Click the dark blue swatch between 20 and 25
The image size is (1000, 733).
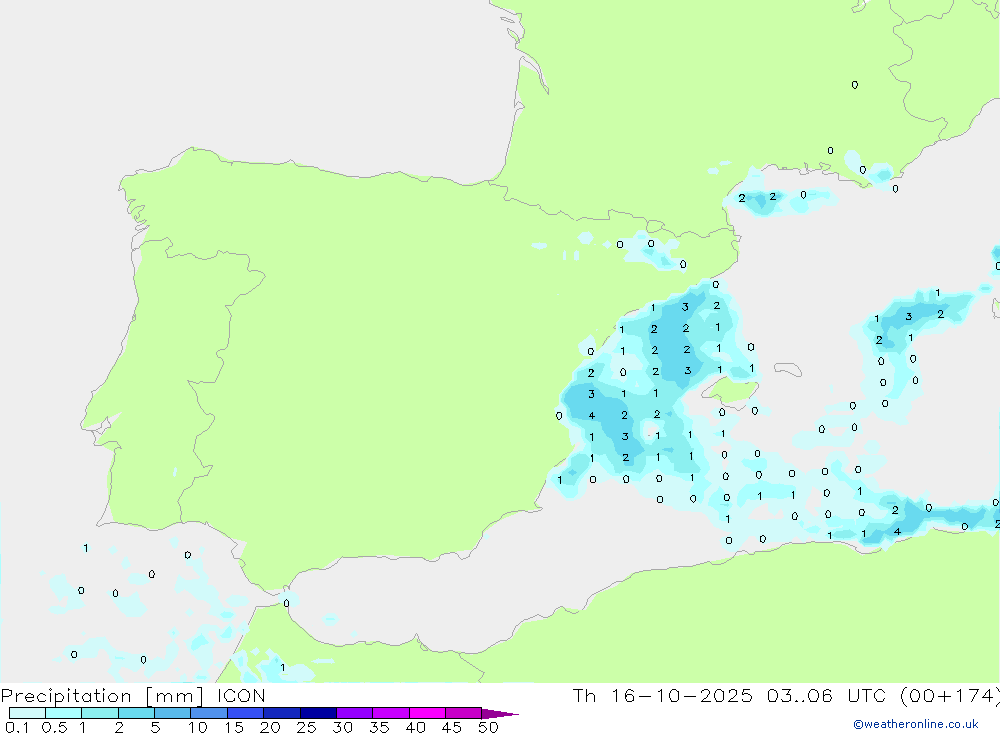coord(282,713)
